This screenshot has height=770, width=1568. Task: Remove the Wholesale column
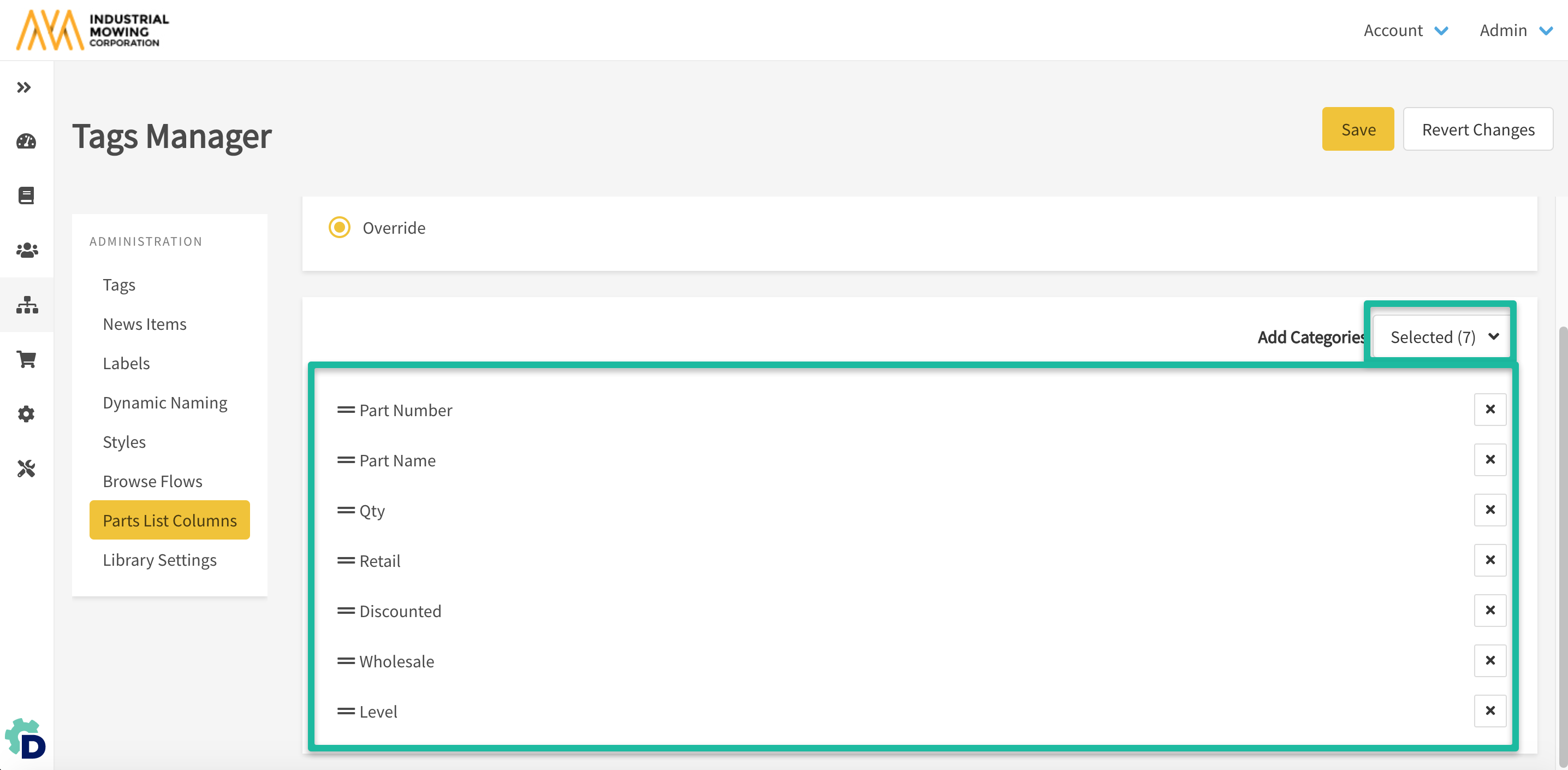pyautogui.click(x=1489, y=660)
